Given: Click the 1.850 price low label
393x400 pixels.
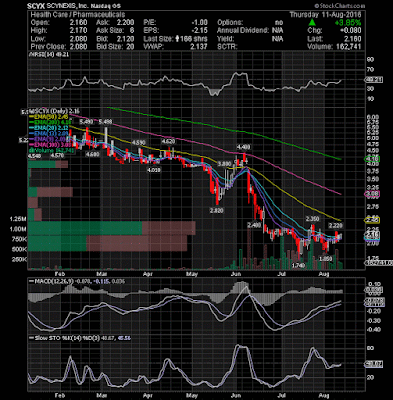Looking at the screenshot, I should click(325, 258).
